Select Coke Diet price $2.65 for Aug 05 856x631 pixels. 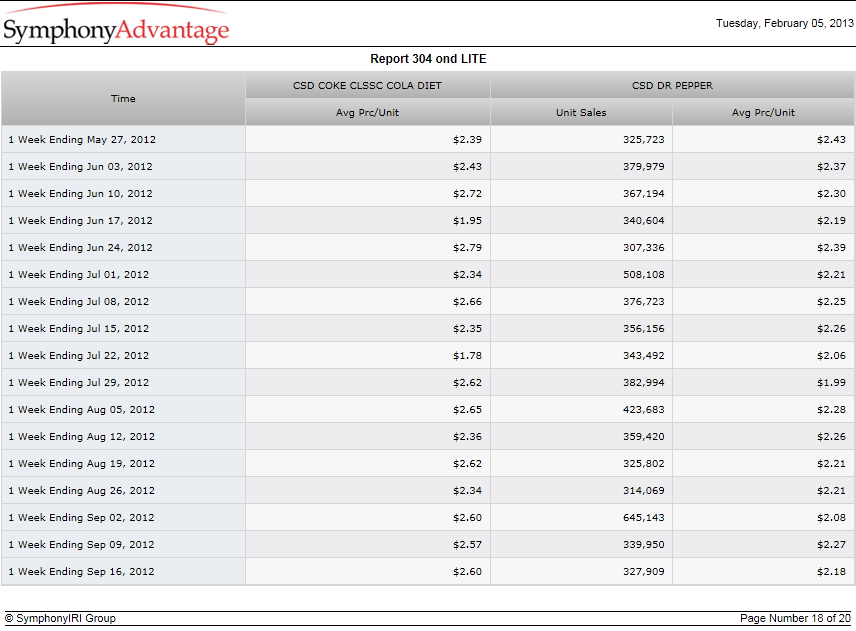pos(467,410)
